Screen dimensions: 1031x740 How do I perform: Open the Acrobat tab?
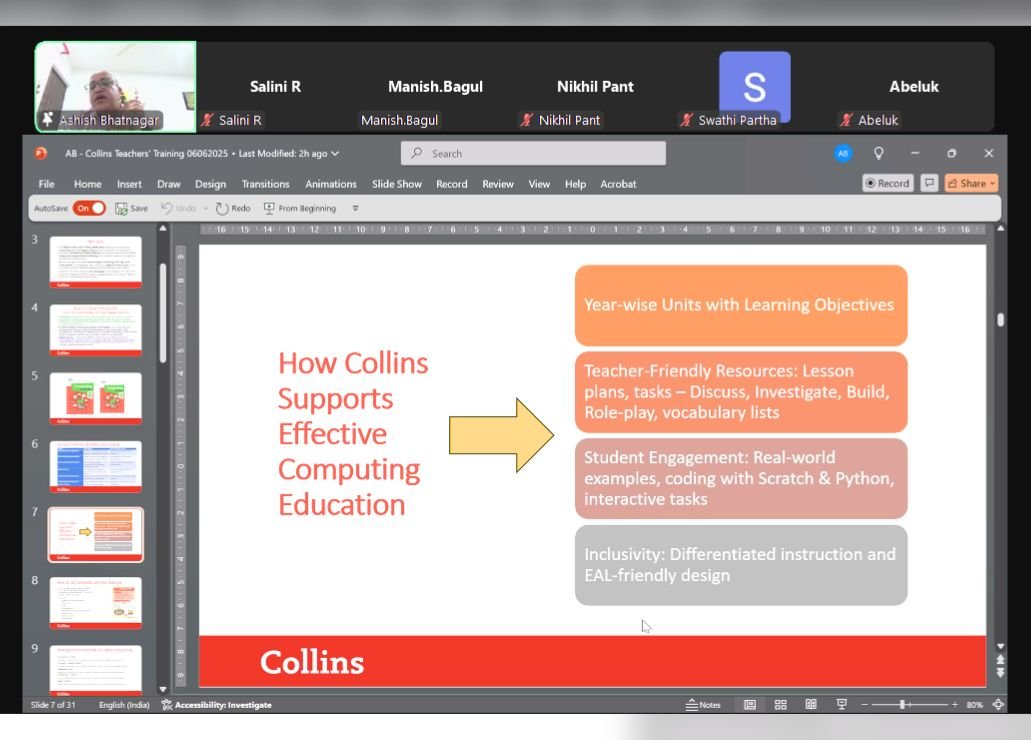pyautogui.click(x=618, y=184)
